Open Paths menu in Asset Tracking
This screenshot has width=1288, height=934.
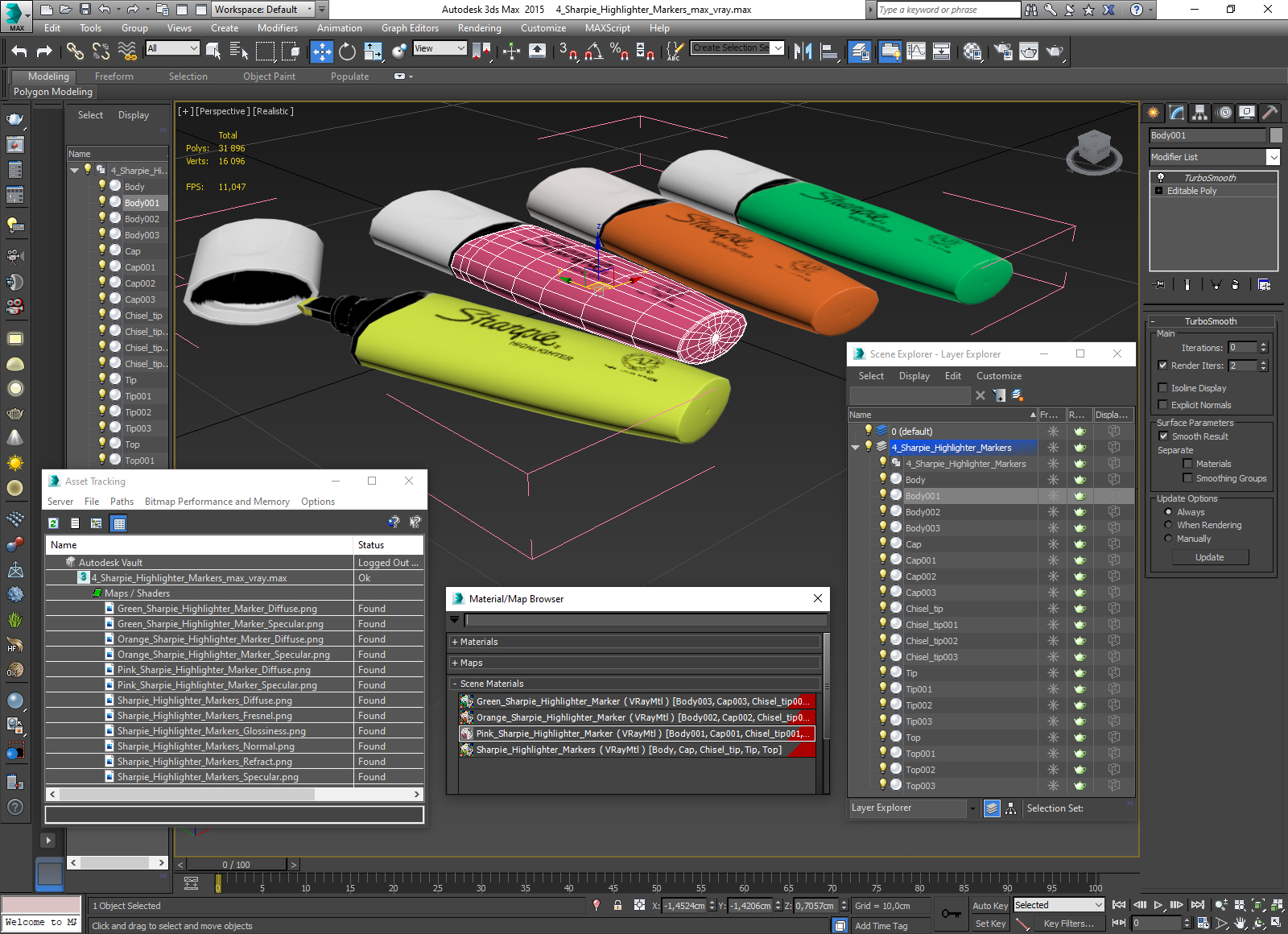[122, 502]
